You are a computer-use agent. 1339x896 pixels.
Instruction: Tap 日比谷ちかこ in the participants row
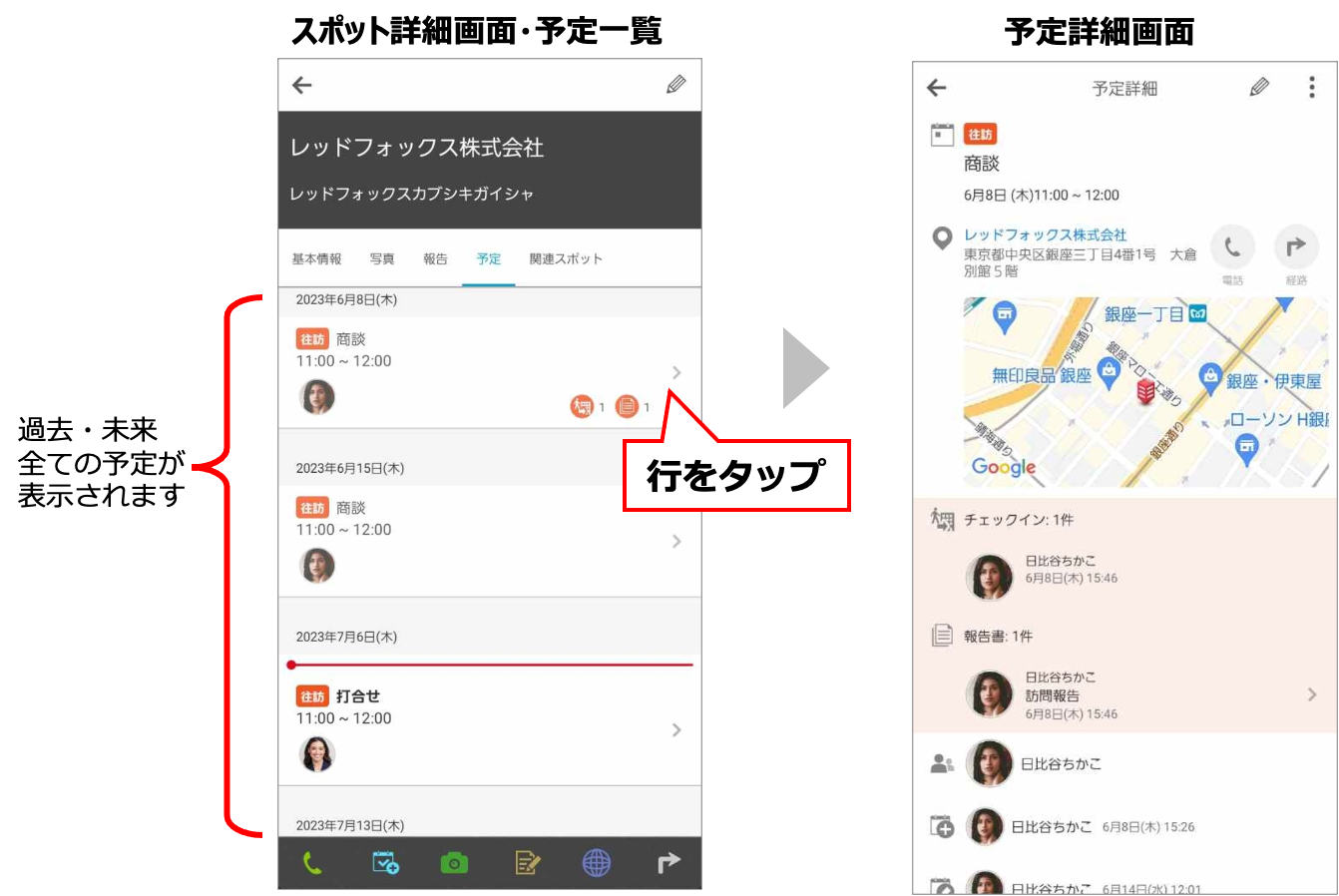1061,763
